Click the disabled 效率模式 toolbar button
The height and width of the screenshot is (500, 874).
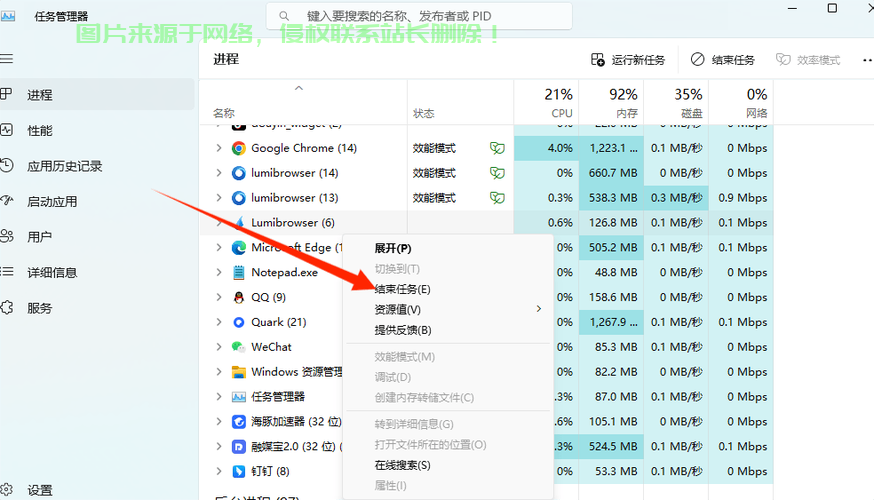[x=808, y=60]
